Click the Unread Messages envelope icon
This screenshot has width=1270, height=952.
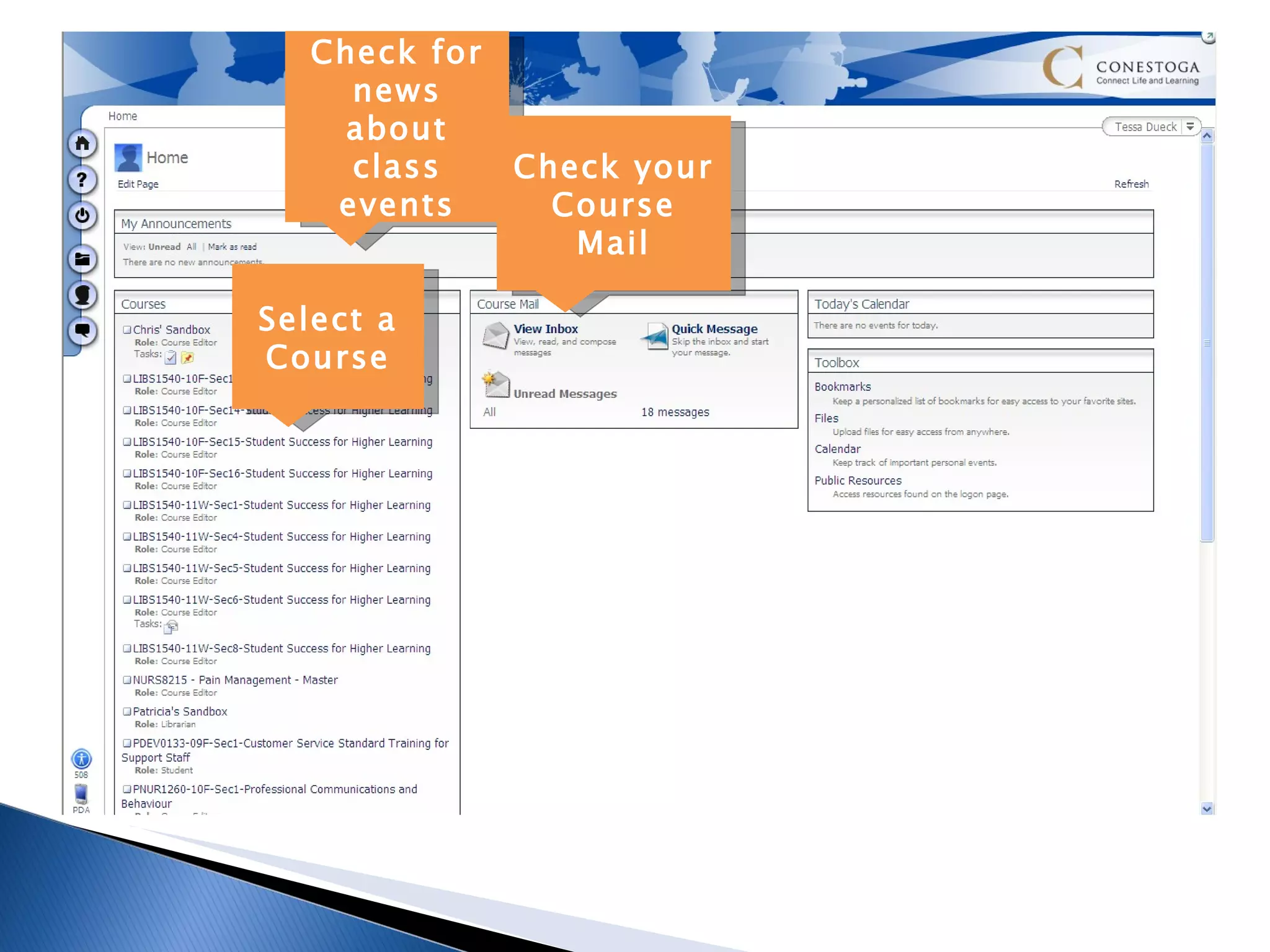(496, 384)
